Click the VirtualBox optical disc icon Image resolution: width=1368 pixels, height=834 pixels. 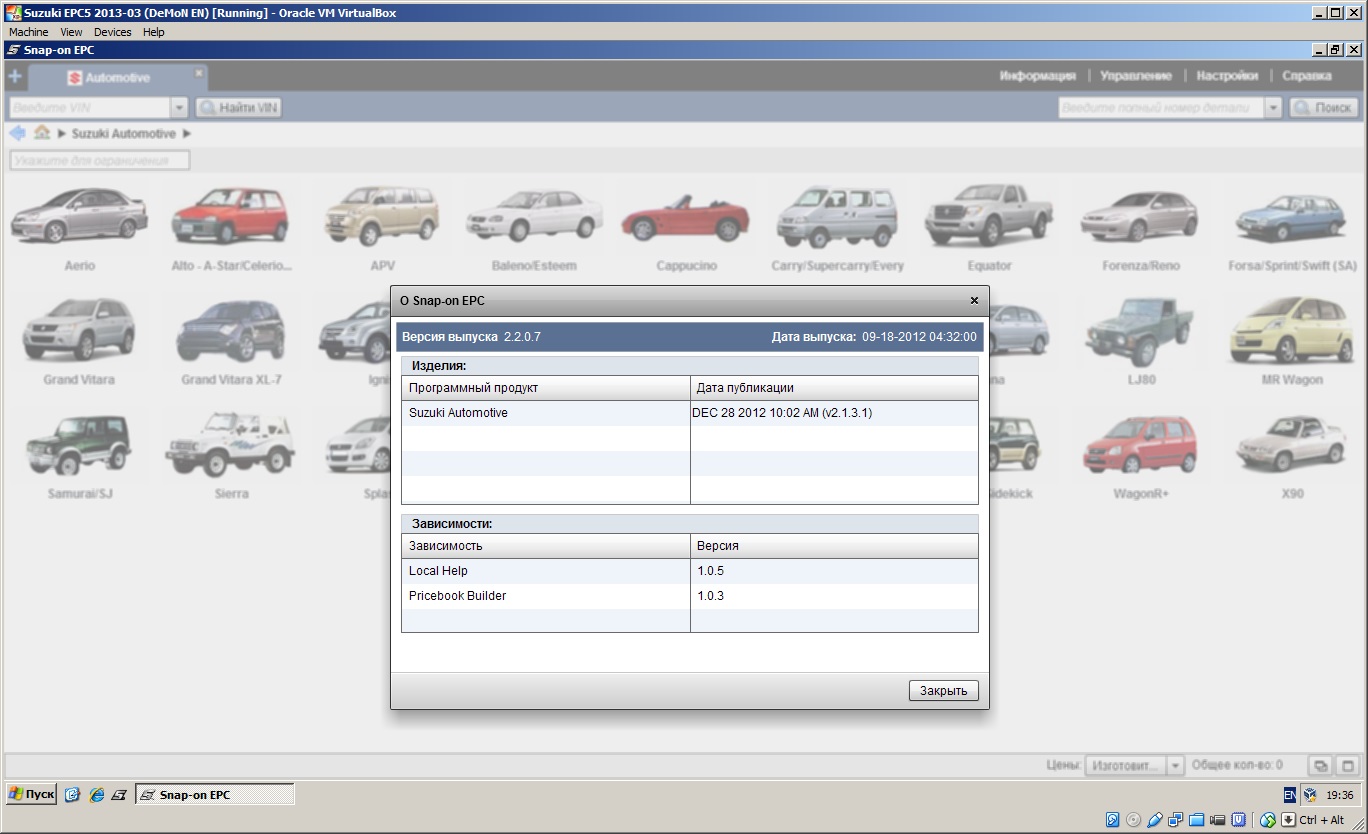pos(1133,820)
